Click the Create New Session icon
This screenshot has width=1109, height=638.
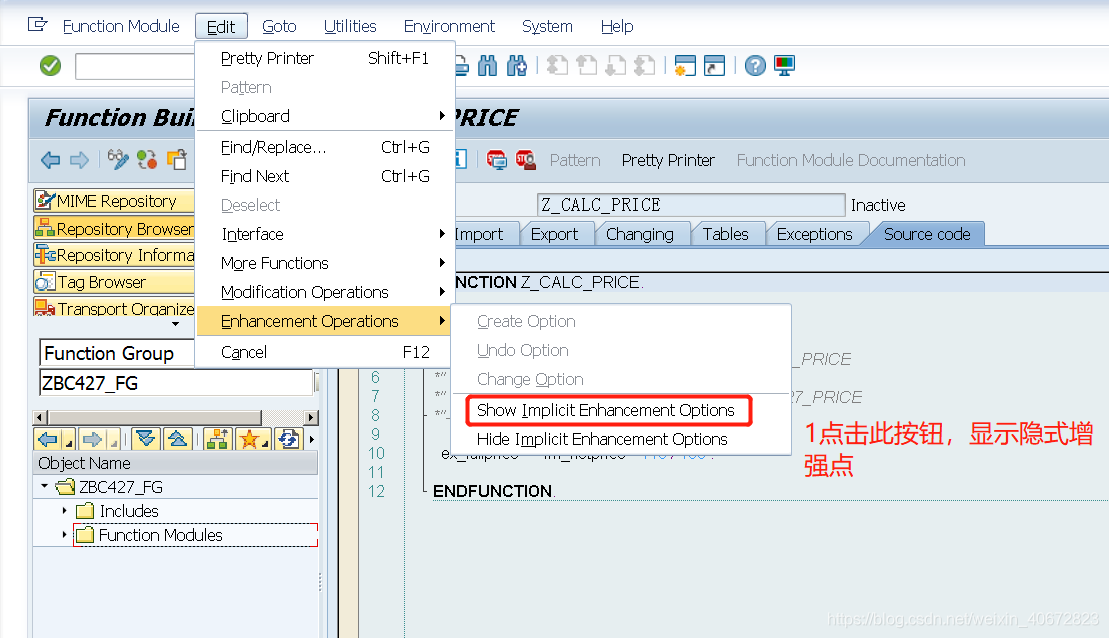[x=685, y=66]
